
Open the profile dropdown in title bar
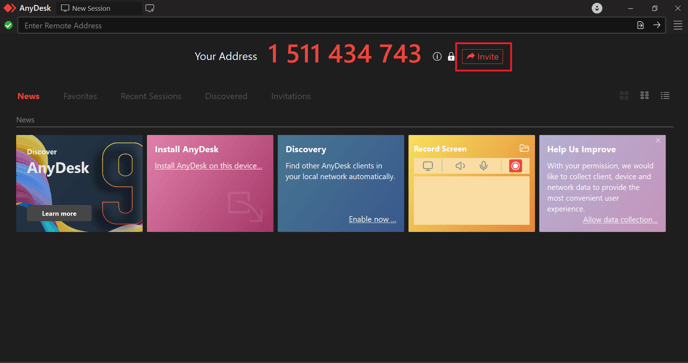597,8
